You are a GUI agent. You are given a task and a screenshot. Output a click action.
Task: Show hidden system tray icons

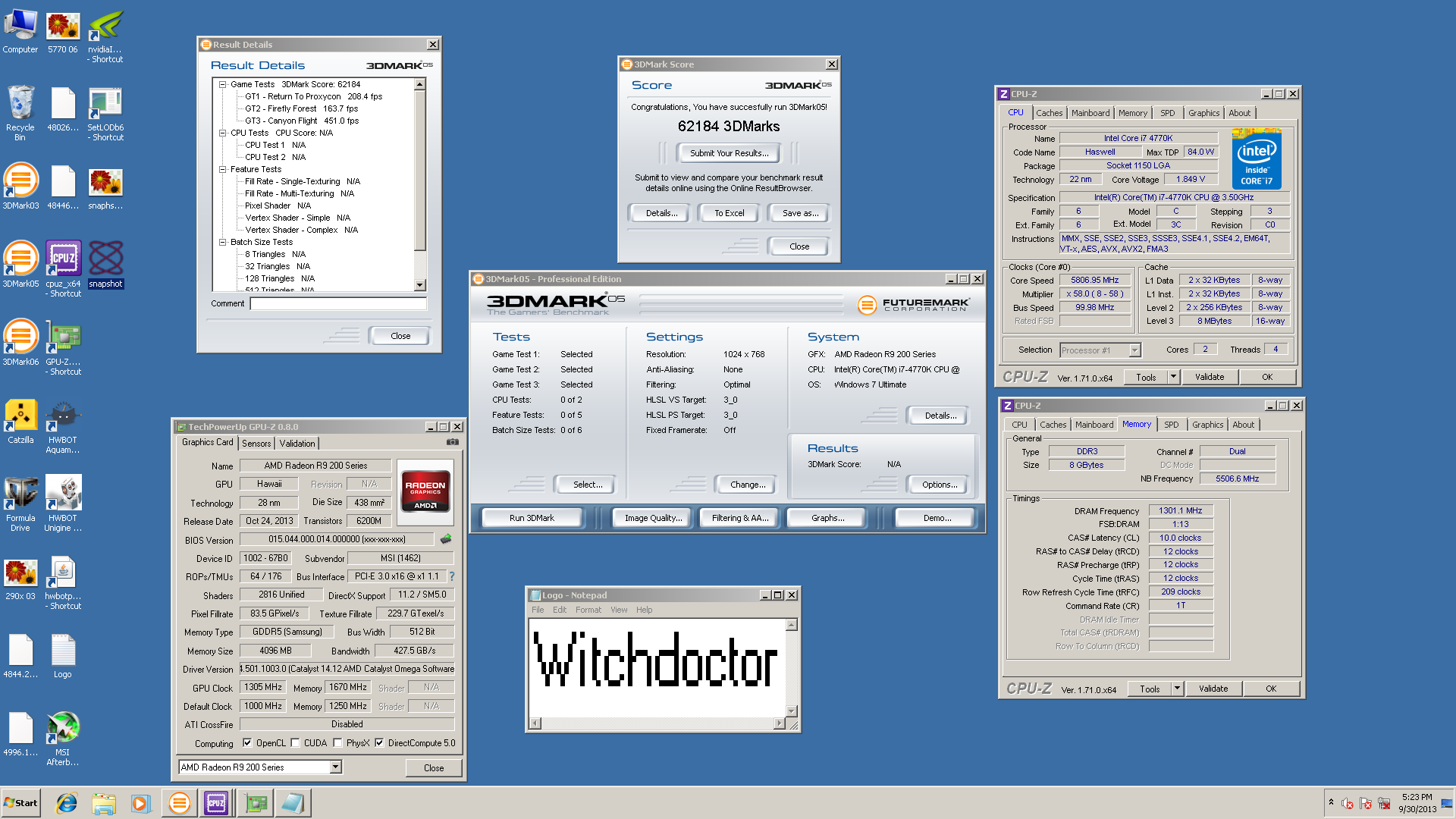(x=1331, y=803)
